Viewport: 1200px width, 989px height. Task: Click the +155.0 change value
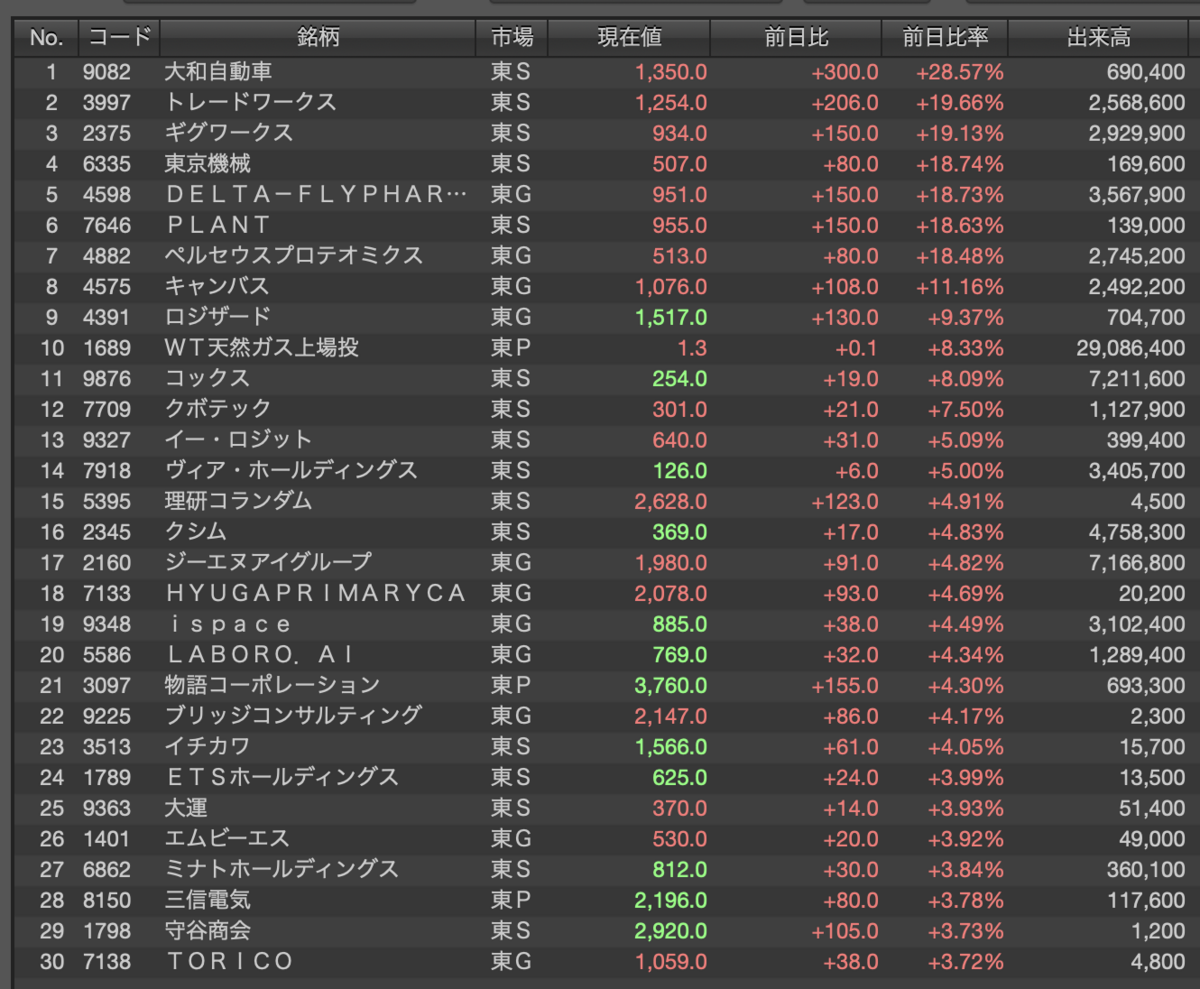[x=845, y=685]
